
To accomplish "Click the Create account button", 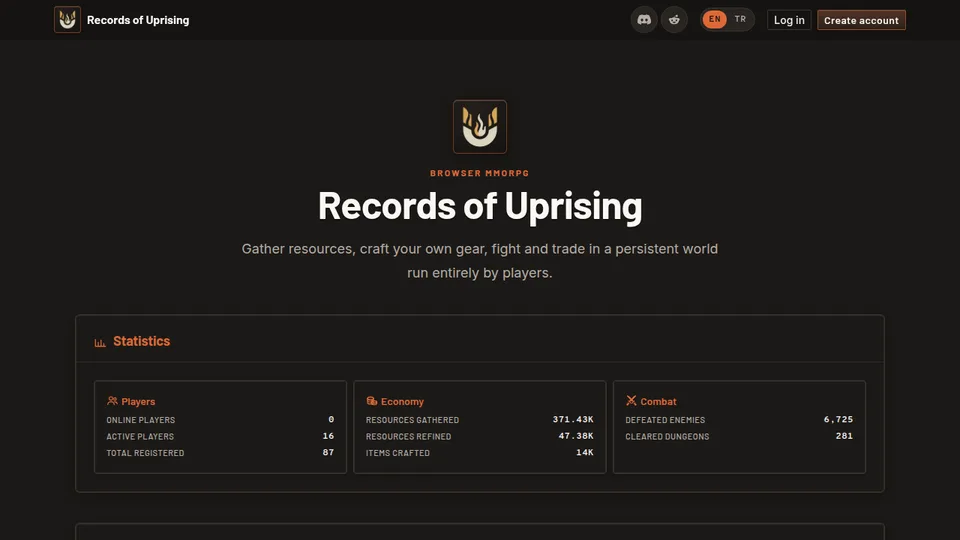I will (861, 20).
